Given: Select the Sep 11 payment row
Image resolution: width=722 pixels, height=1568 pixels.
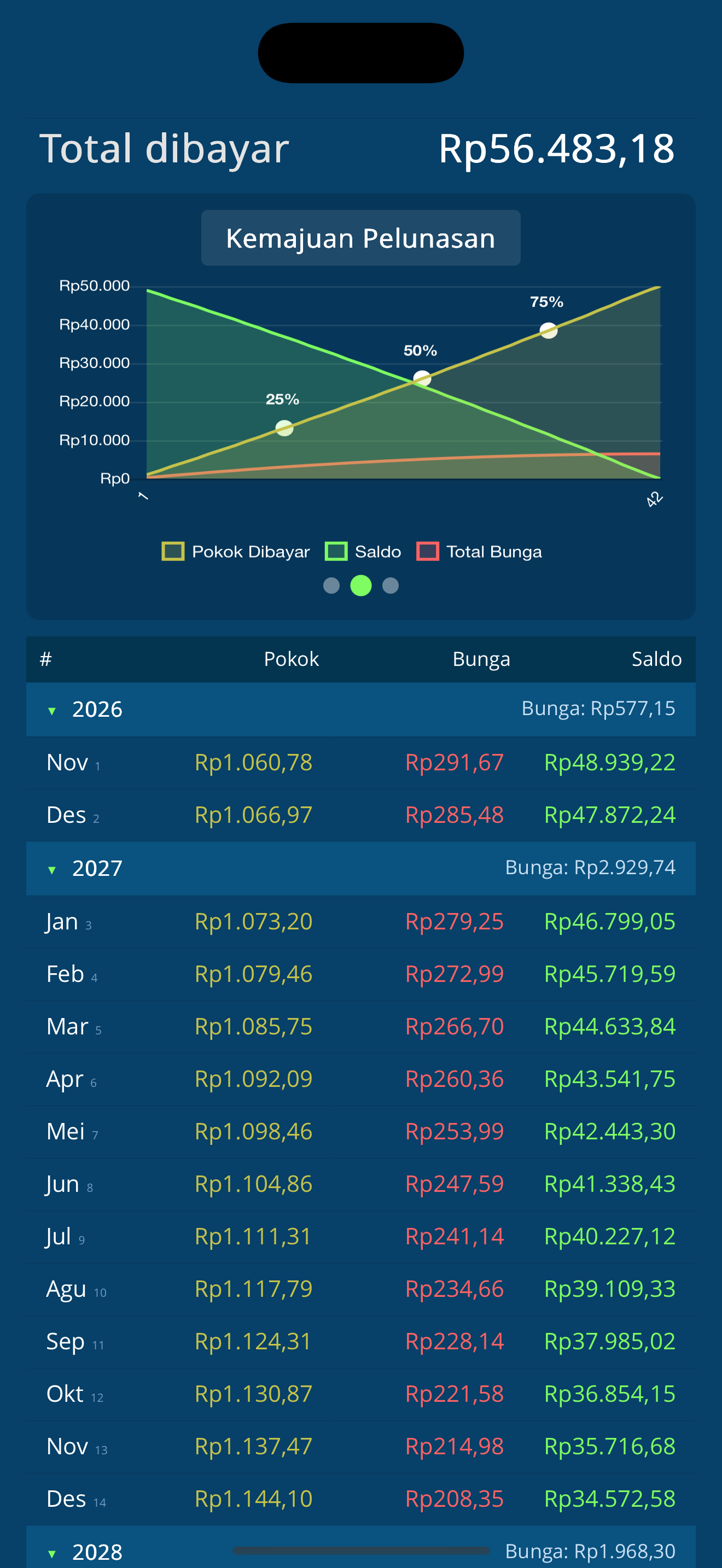Looking at the screenshot, I should 361,1342.
